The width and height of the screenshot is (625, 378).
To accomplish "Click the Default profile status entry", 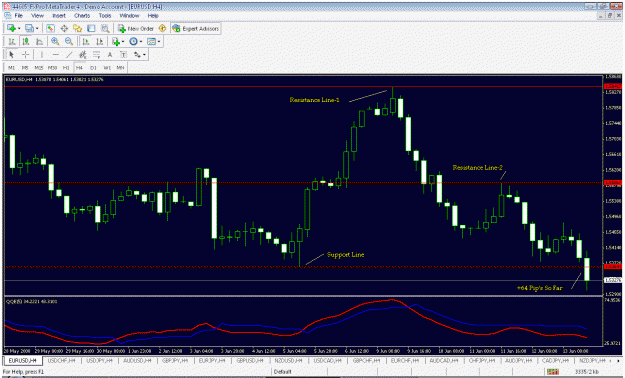I will tap(283, 372).
